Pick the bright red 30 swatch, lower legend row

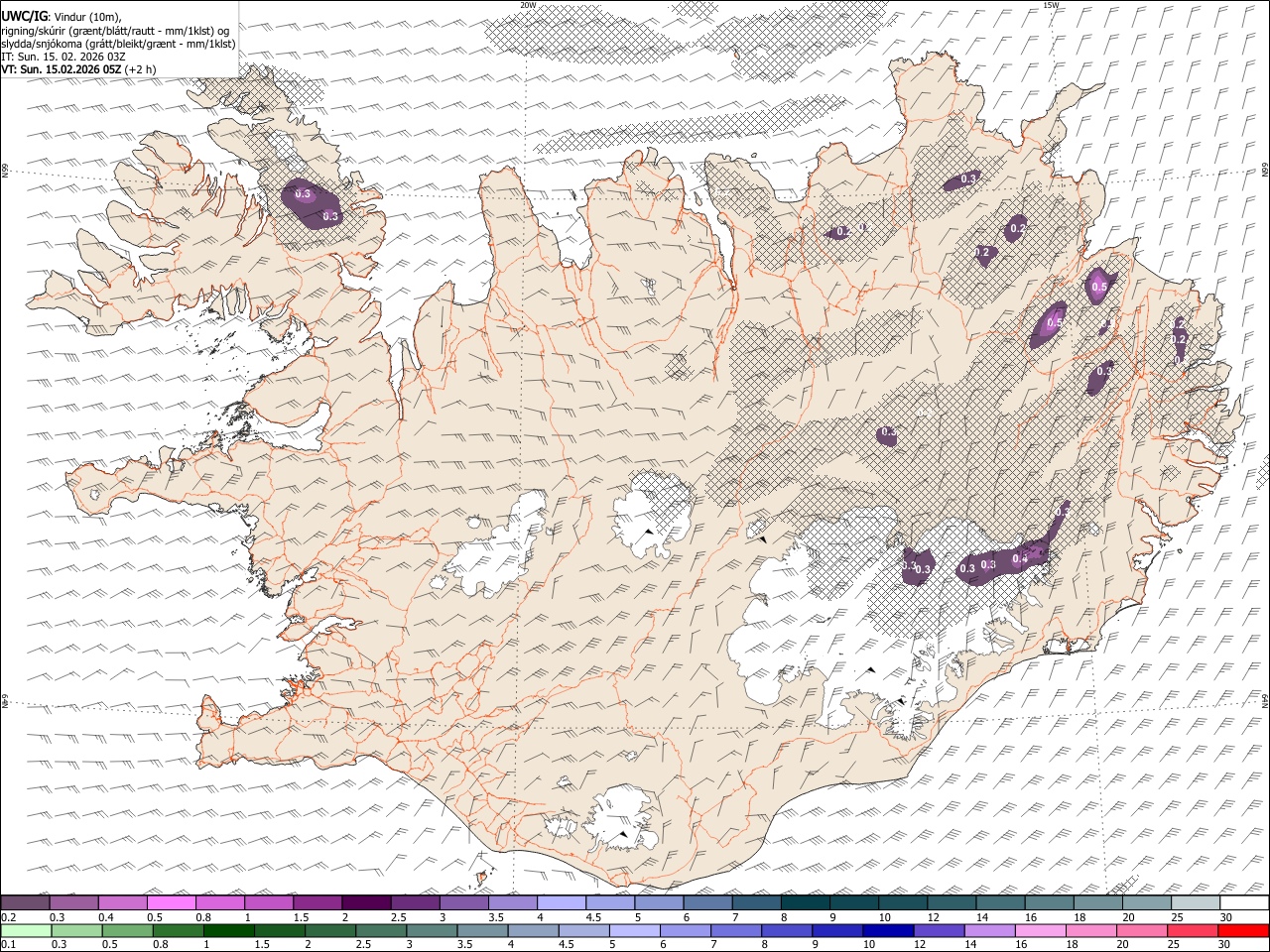pyautogui.click(x=1242, y=930)
